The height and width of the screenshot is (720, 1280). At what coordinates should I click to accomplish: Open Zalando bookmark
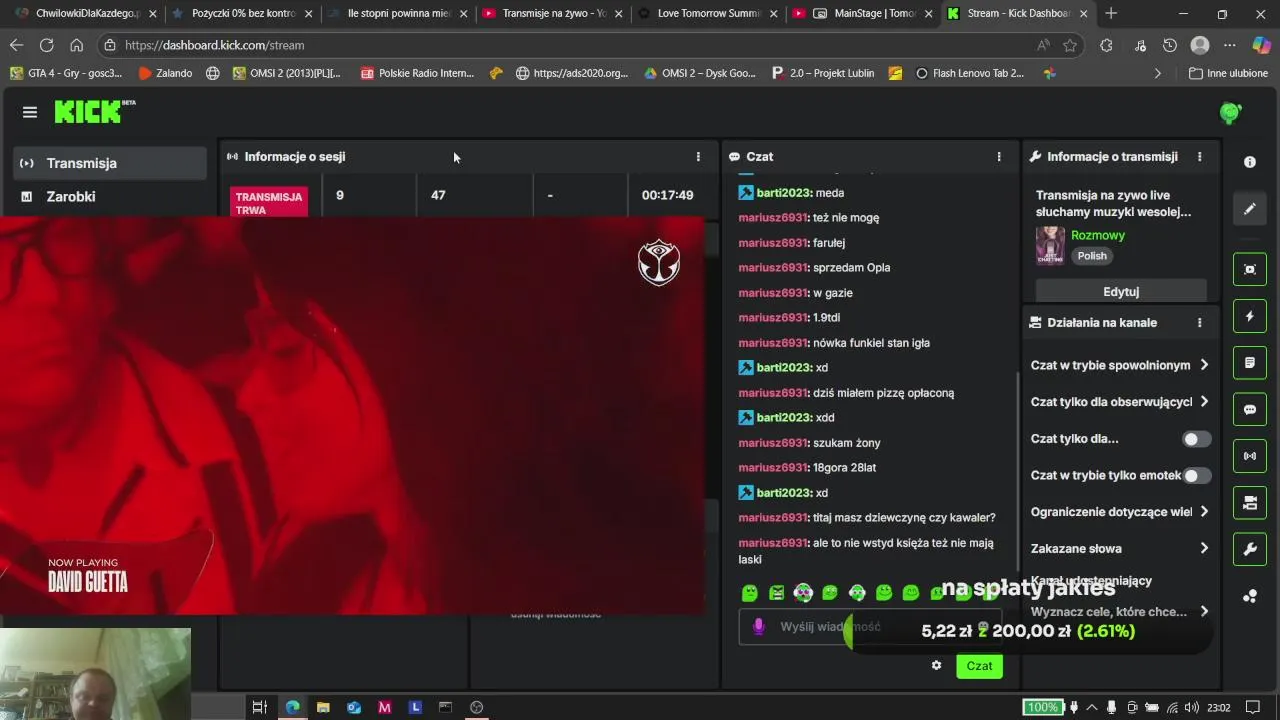point(165,73)
